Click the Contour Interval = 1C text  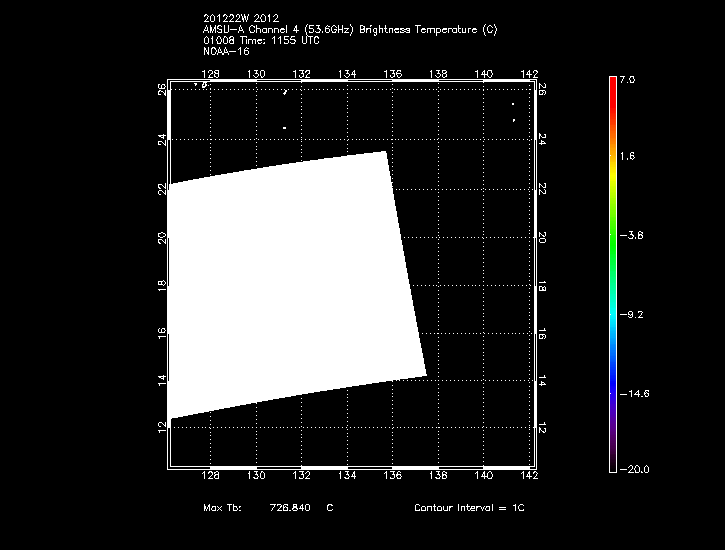coord(469,508)
